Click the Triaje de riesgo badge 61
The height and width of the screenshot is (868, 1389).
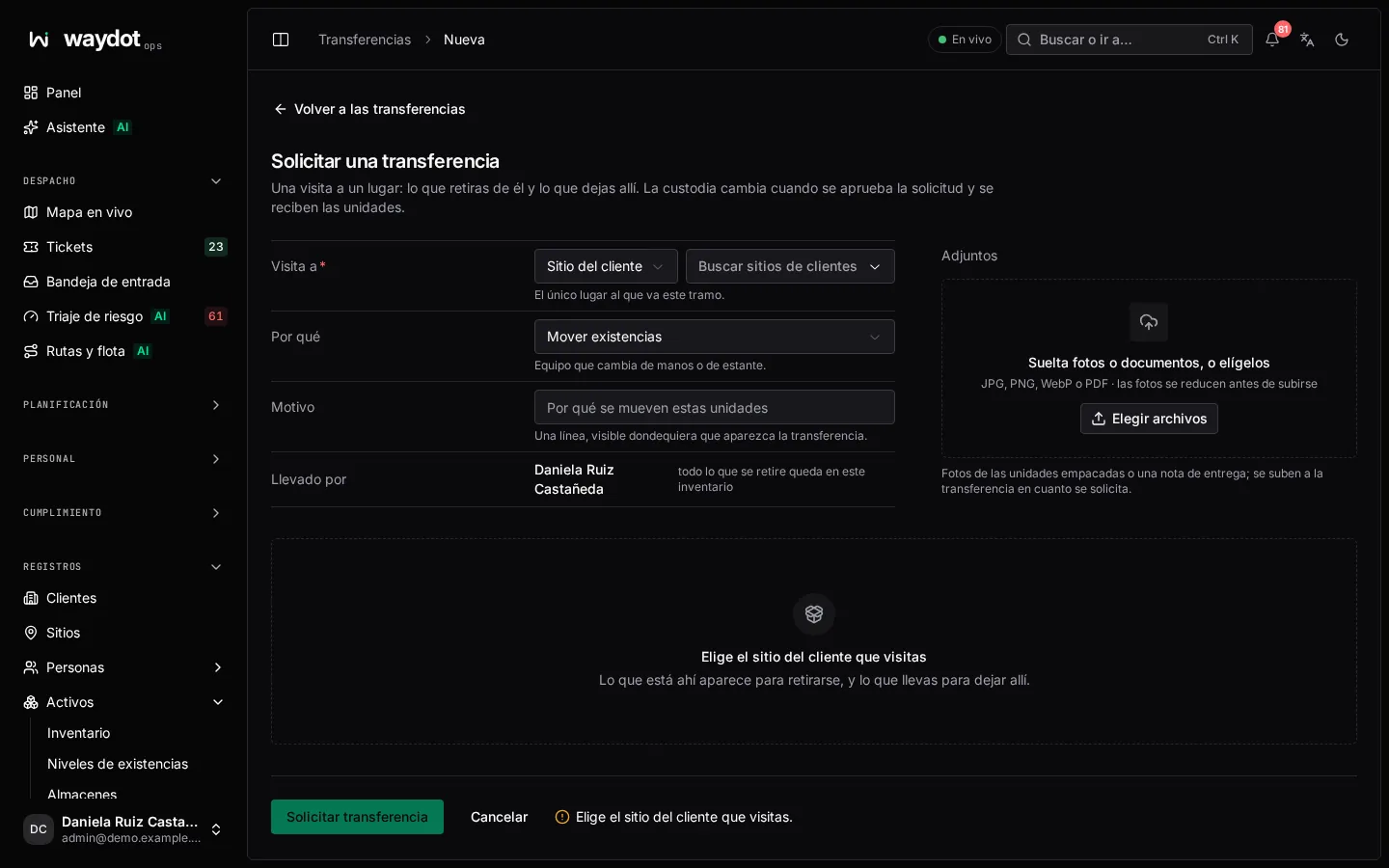click(x=216, y=316)
